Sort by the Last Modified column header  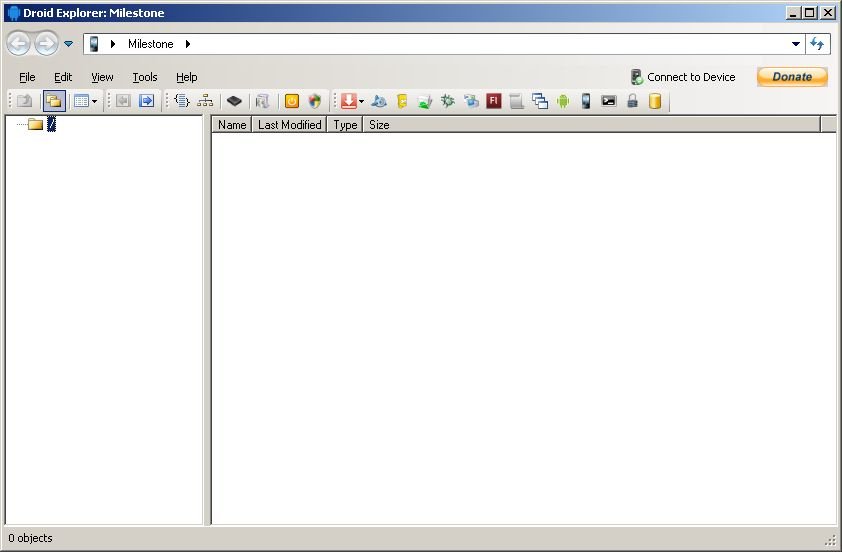(289, 125)
